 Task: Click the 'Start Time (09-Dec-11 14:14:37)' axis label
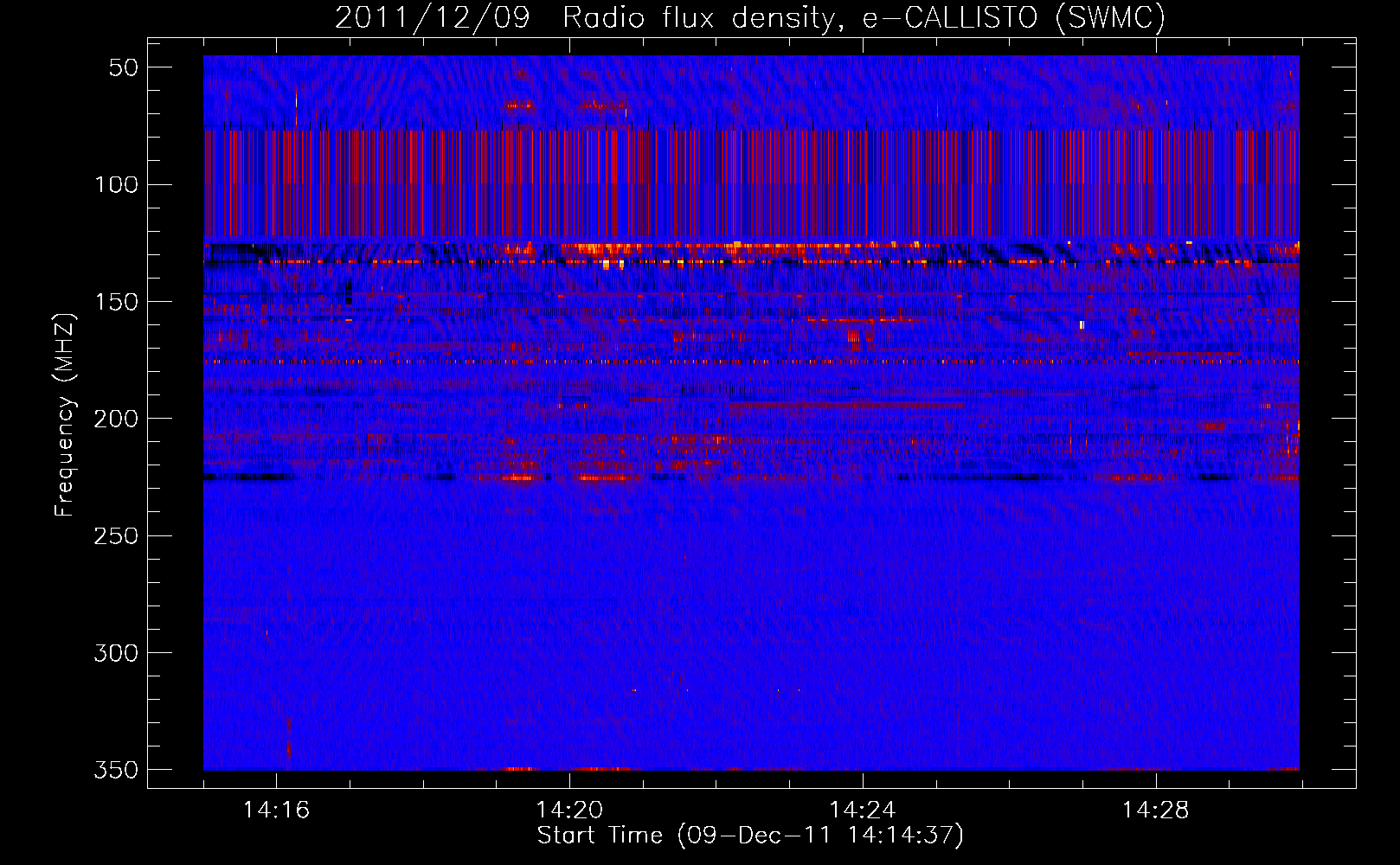click(750, 836)
